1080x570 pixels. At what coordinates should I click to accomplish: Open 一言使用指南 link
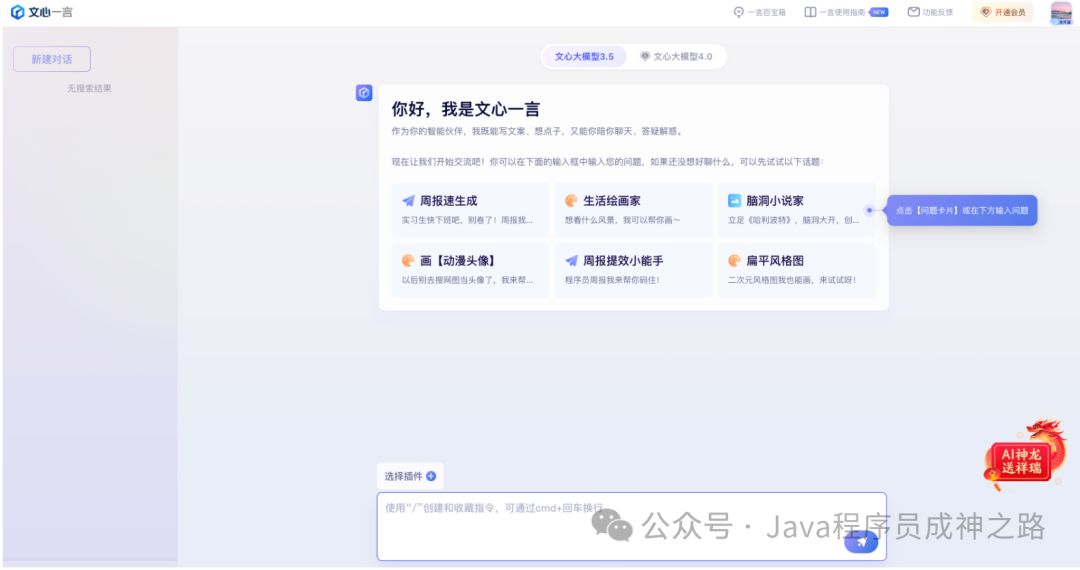[x=846, y=12]
